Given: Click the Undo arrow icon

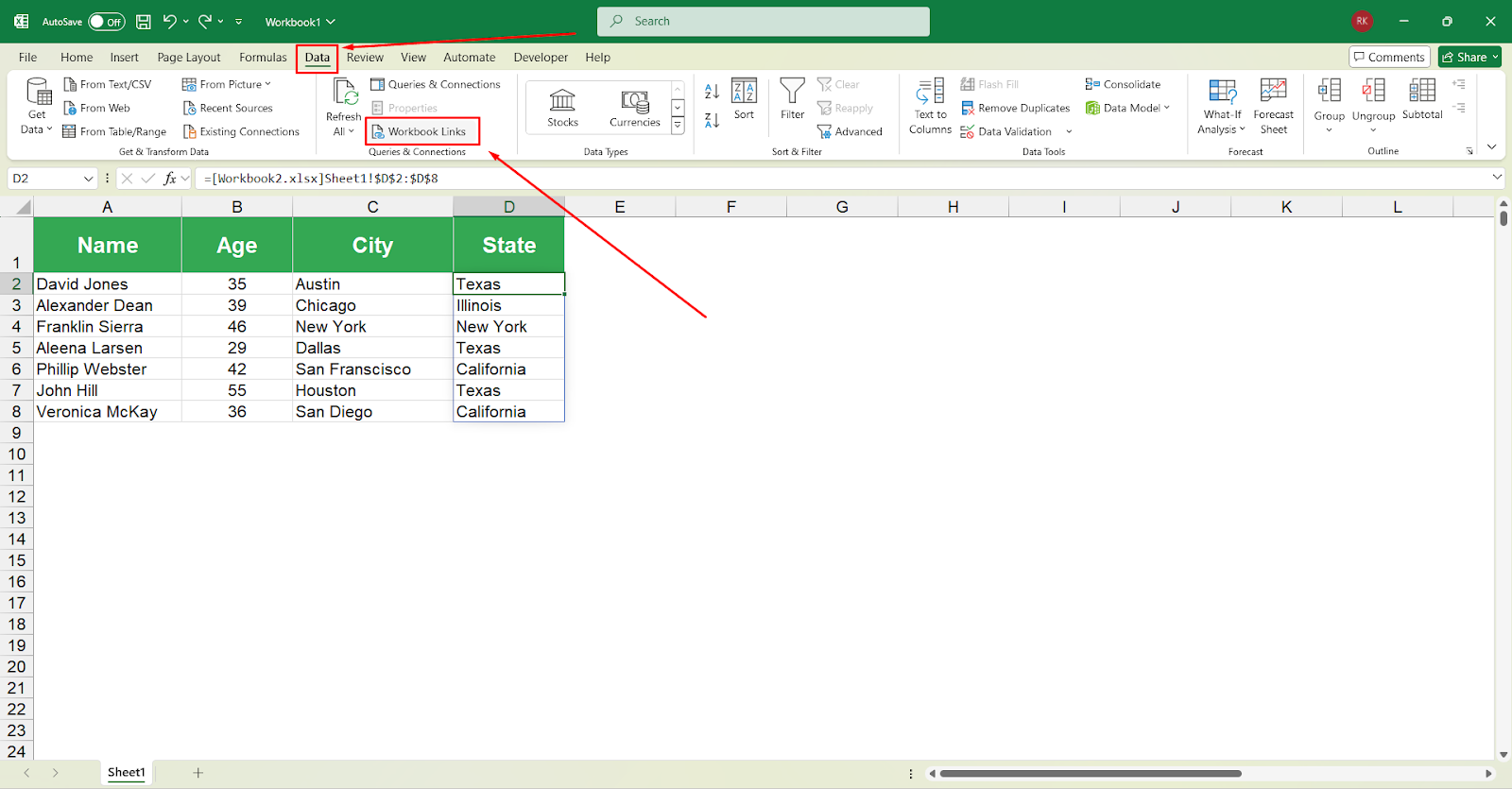Looking at the screenshot, I should coord(169,21).
